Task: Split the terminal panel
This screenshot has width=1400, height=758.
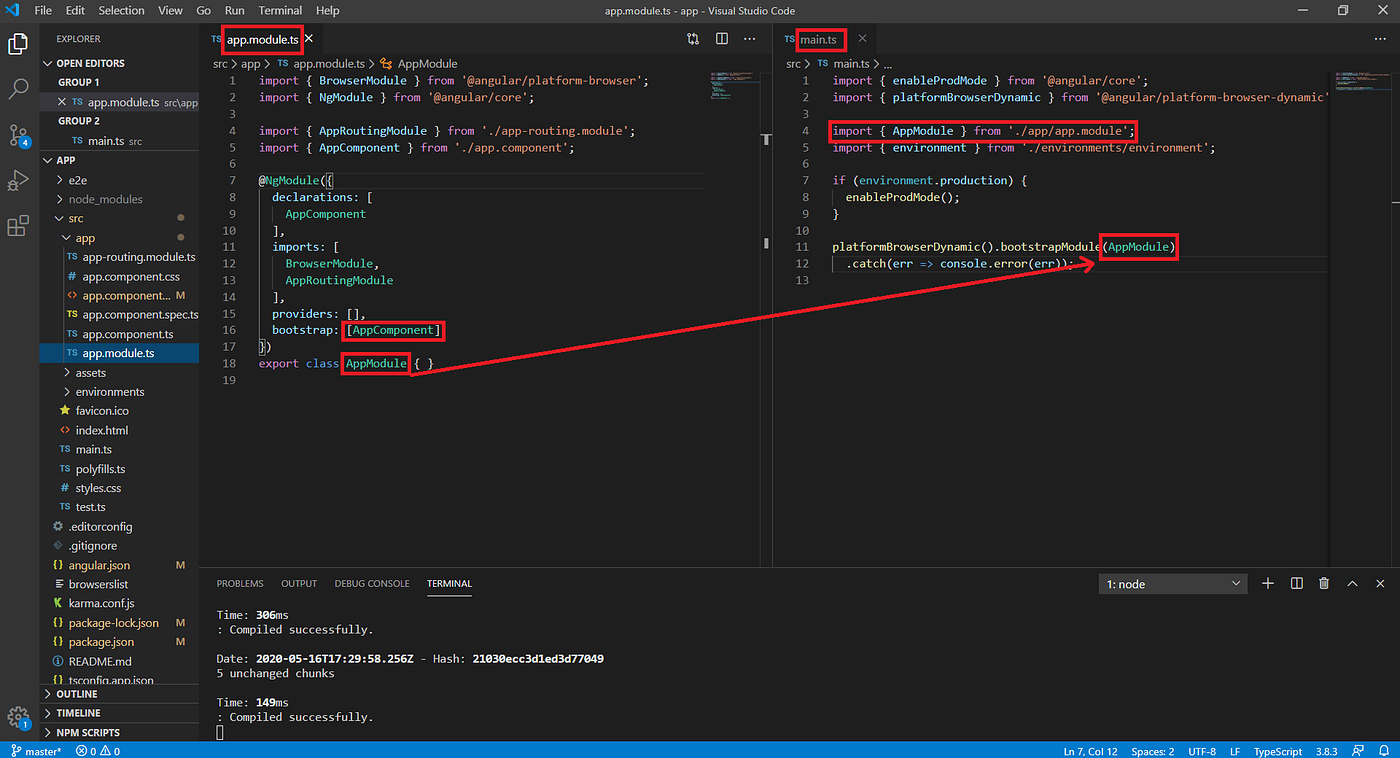Action: 1296,583
